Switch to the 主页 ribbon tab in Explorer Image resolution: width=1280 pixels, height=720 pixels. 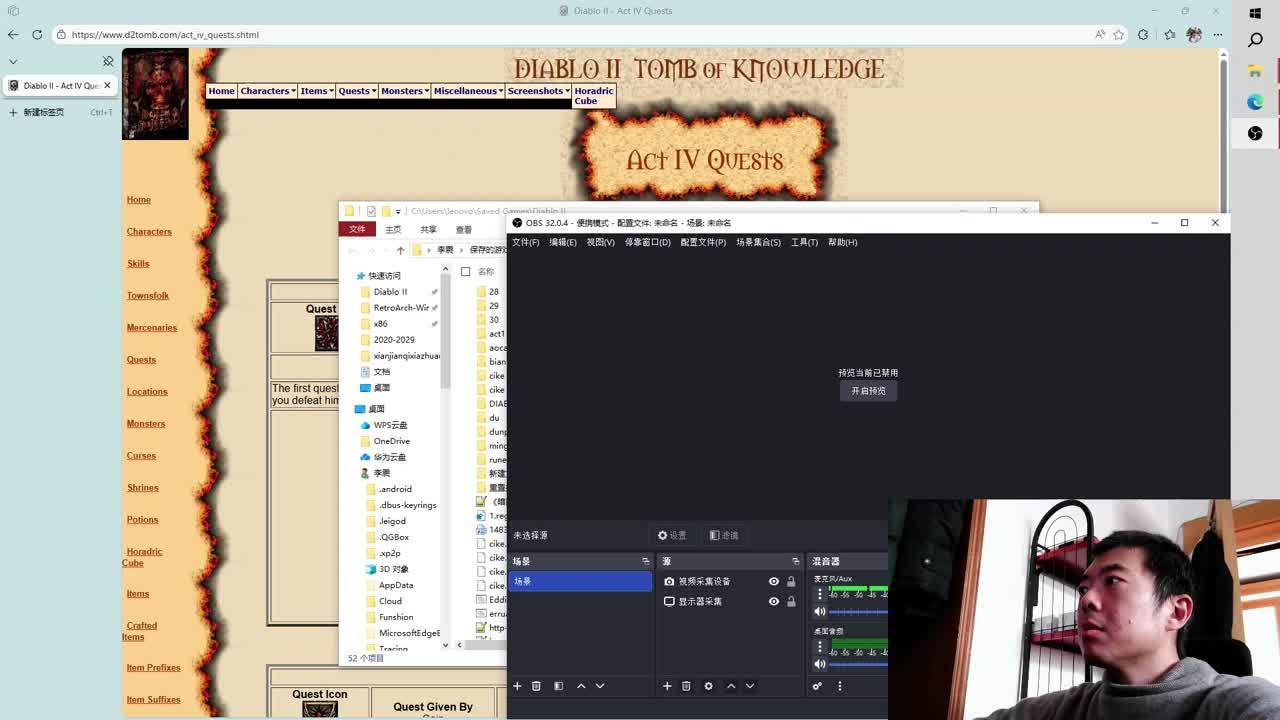(393, 229)
